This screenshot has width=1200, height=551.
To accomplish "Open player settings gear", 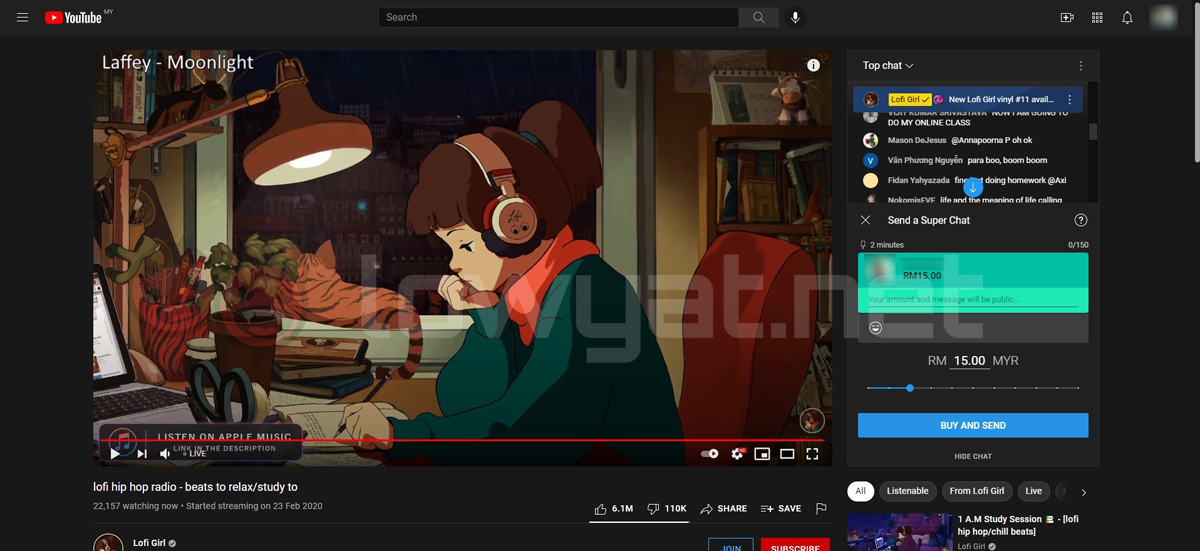I will [738, 454].
